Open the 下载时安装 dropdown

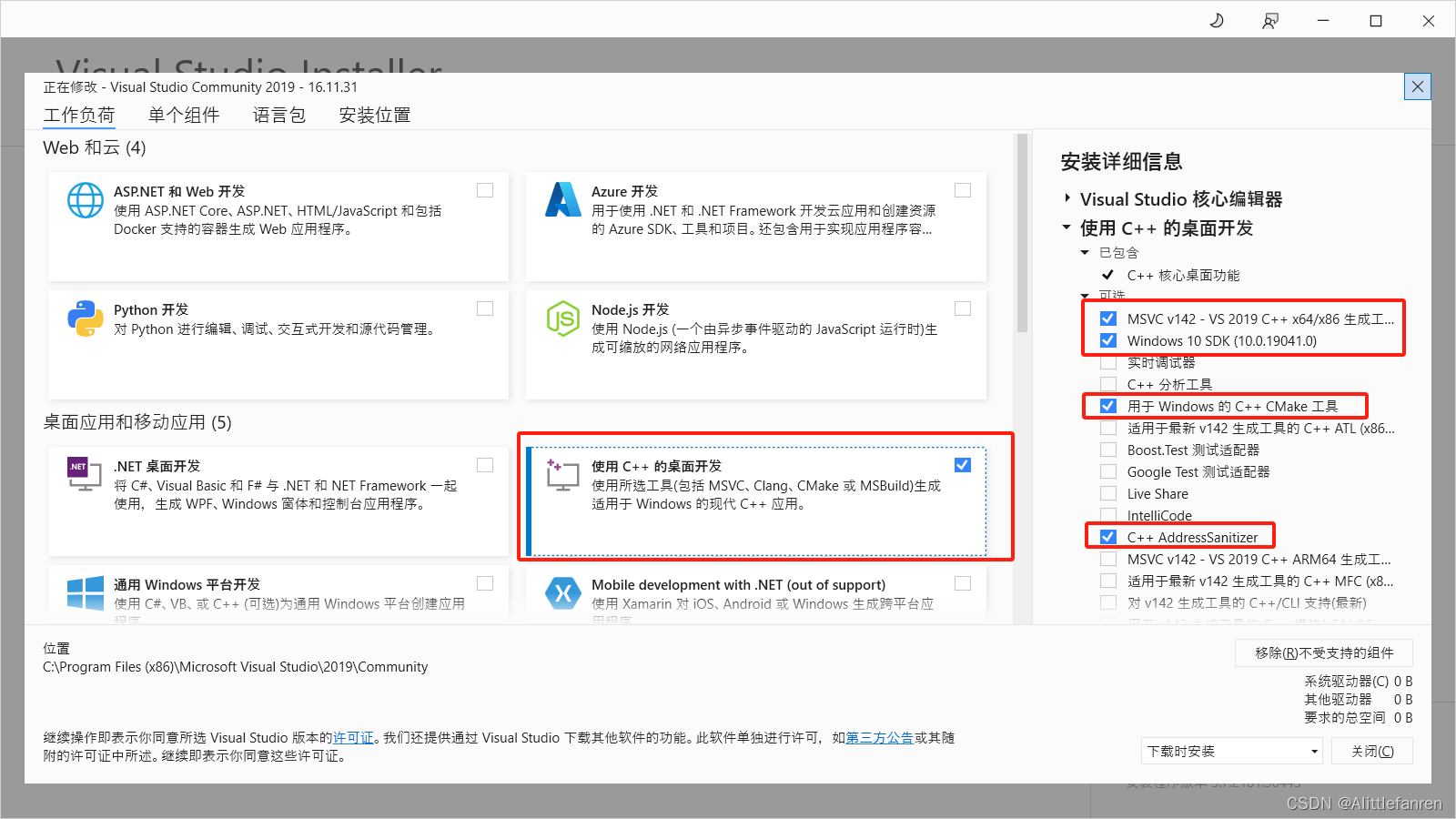1231,751
